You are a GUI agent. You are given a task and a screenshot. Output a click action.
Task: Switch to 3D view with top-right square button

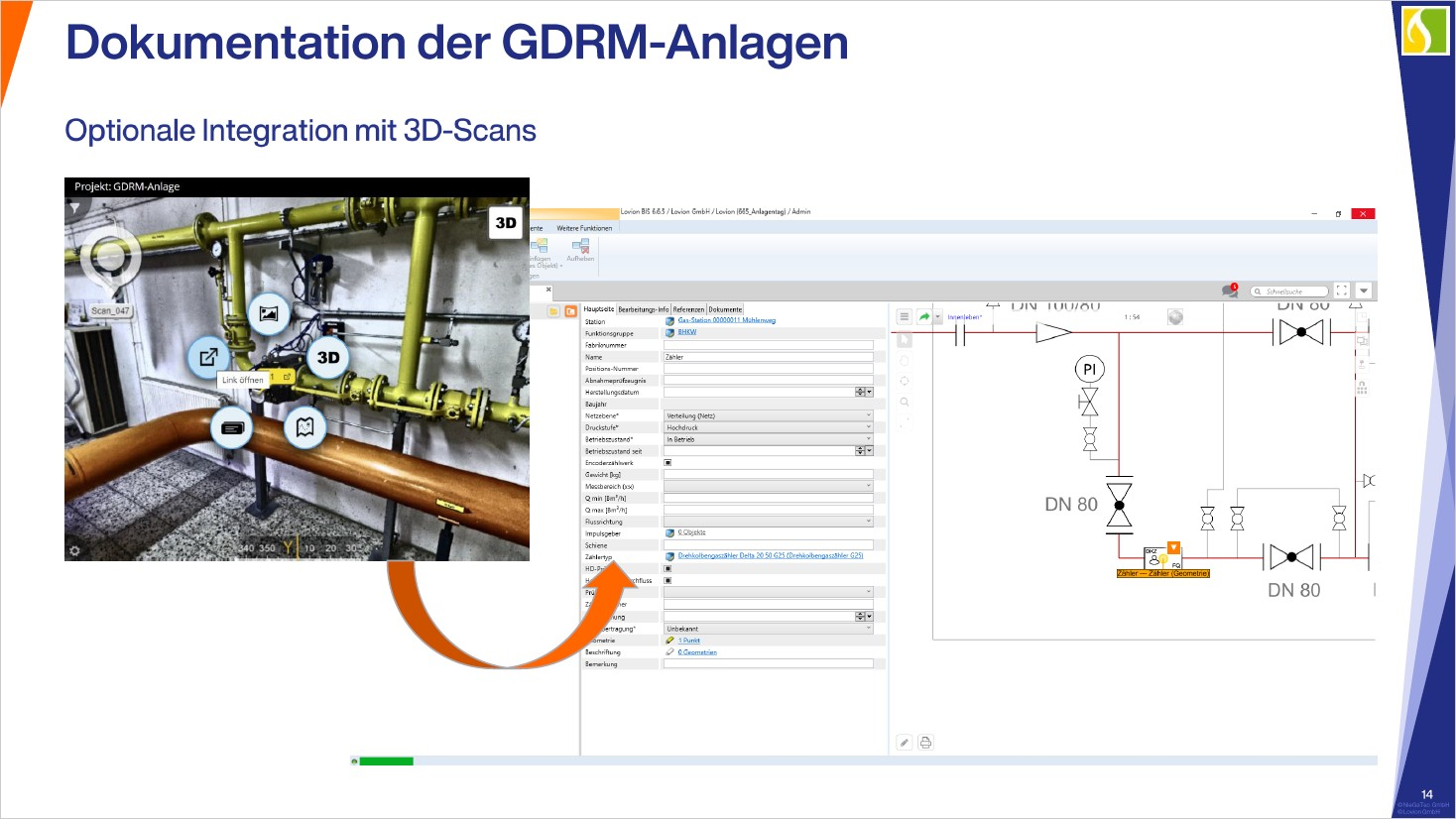(506, 223)
